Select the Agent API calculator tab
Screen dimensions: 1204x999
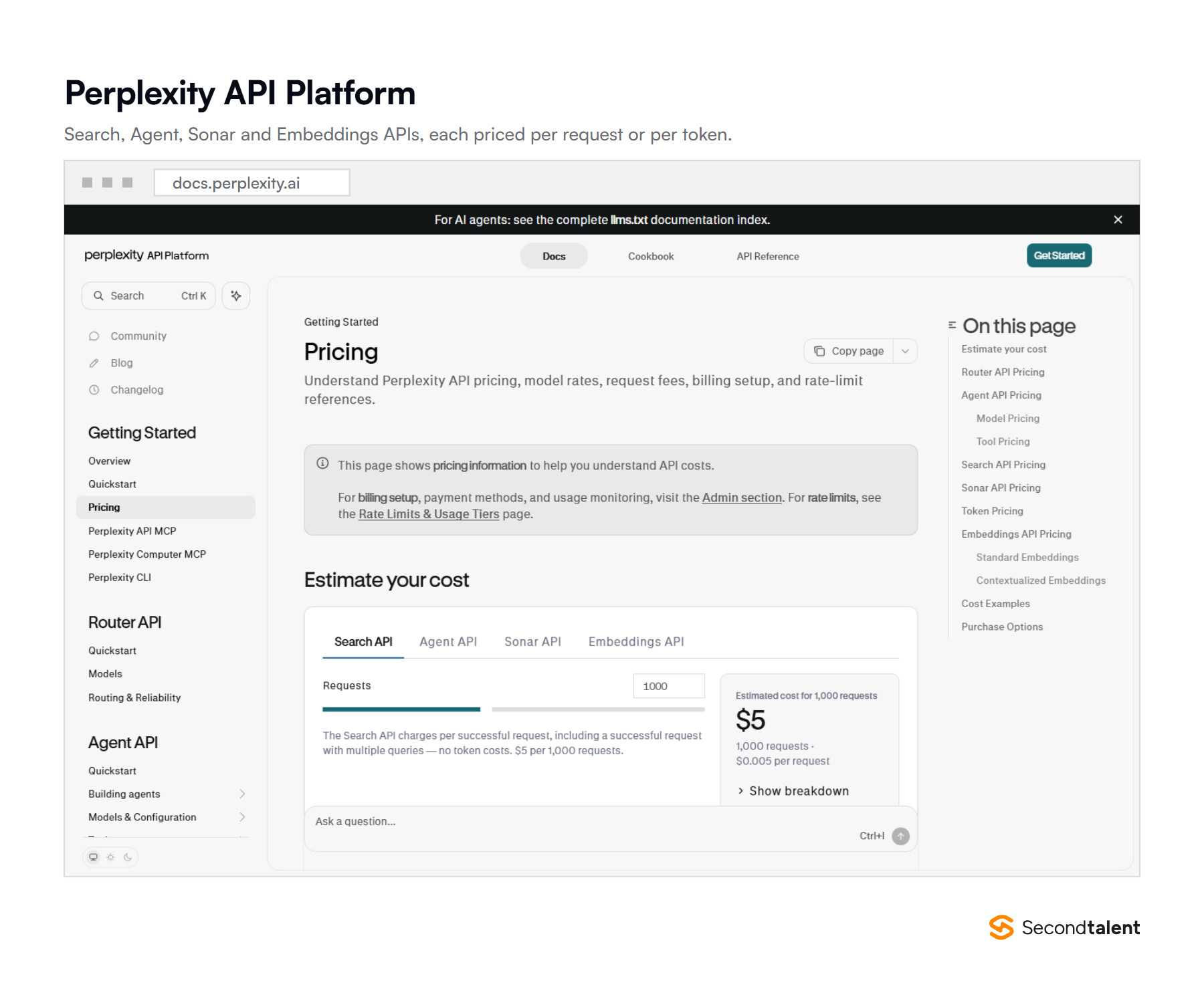pyautogui.click(x=448, y=642)
